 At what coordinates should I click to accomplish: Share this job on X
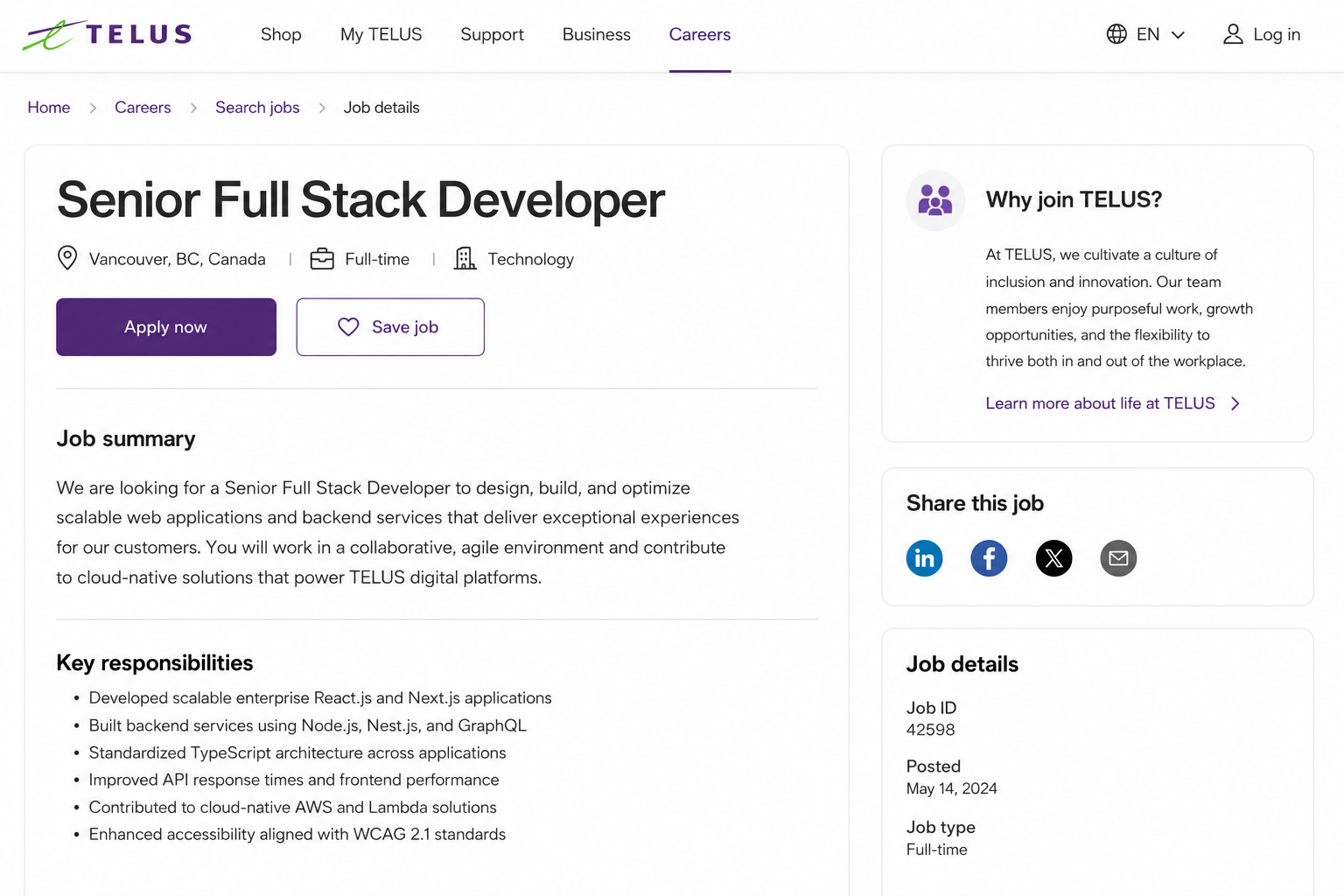[x=1053, y=558]
